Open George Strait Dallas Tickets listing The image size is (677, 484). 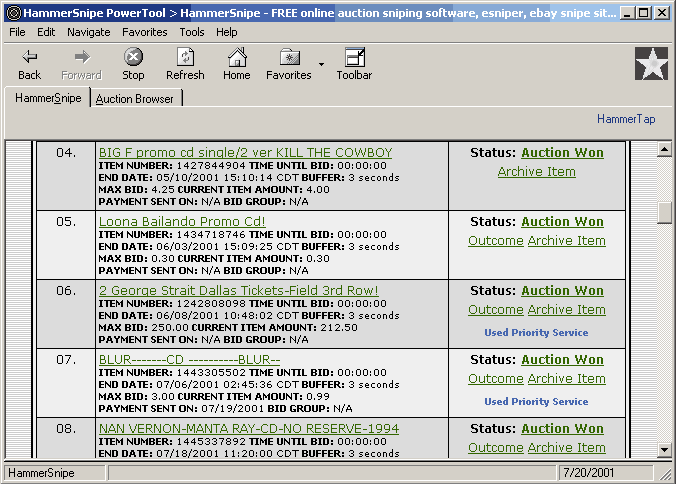[238, 291]
